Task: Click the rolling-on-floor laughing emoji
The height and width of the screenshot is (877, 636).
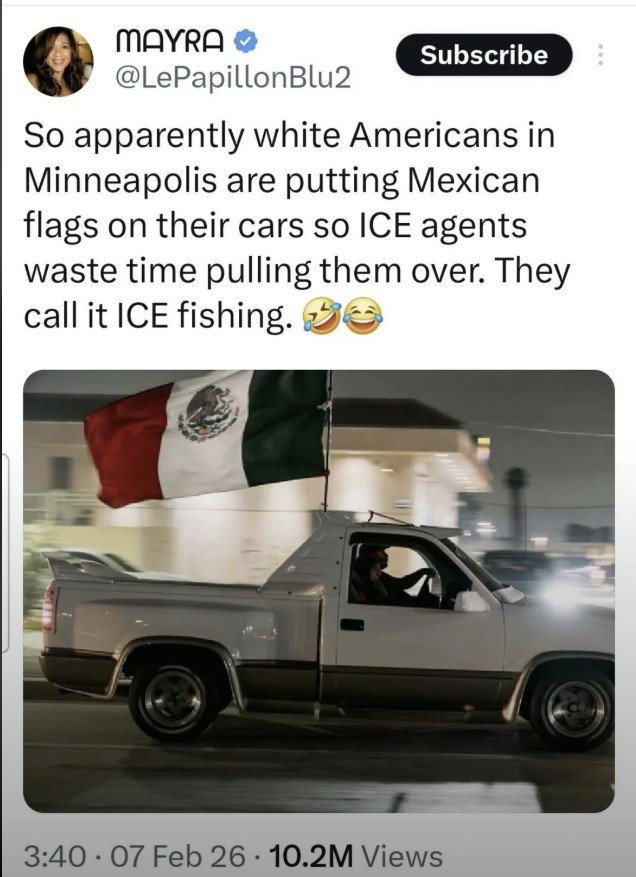Action: pos(322,316)
